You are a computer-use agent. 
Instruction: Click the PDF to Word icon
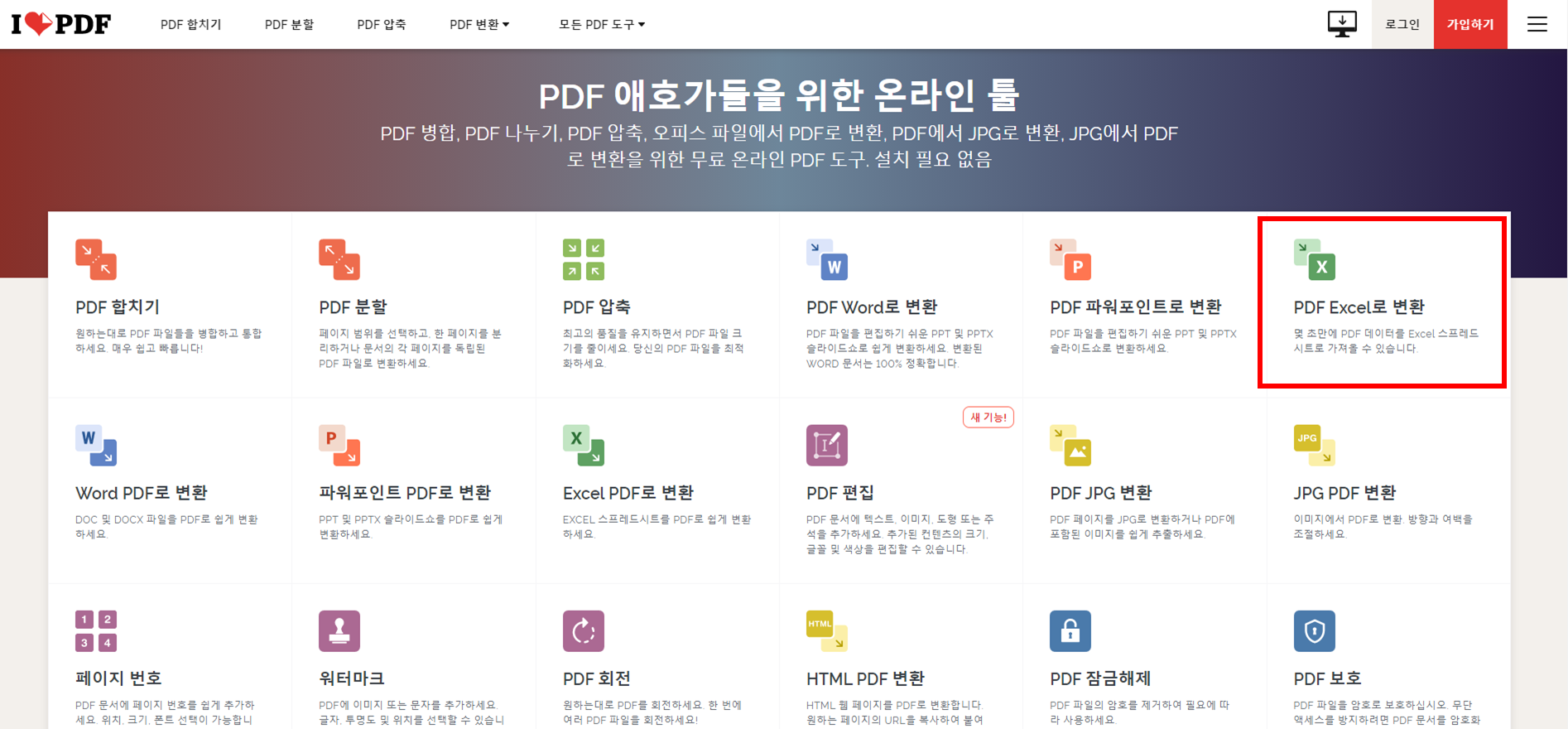click(827, 259)
